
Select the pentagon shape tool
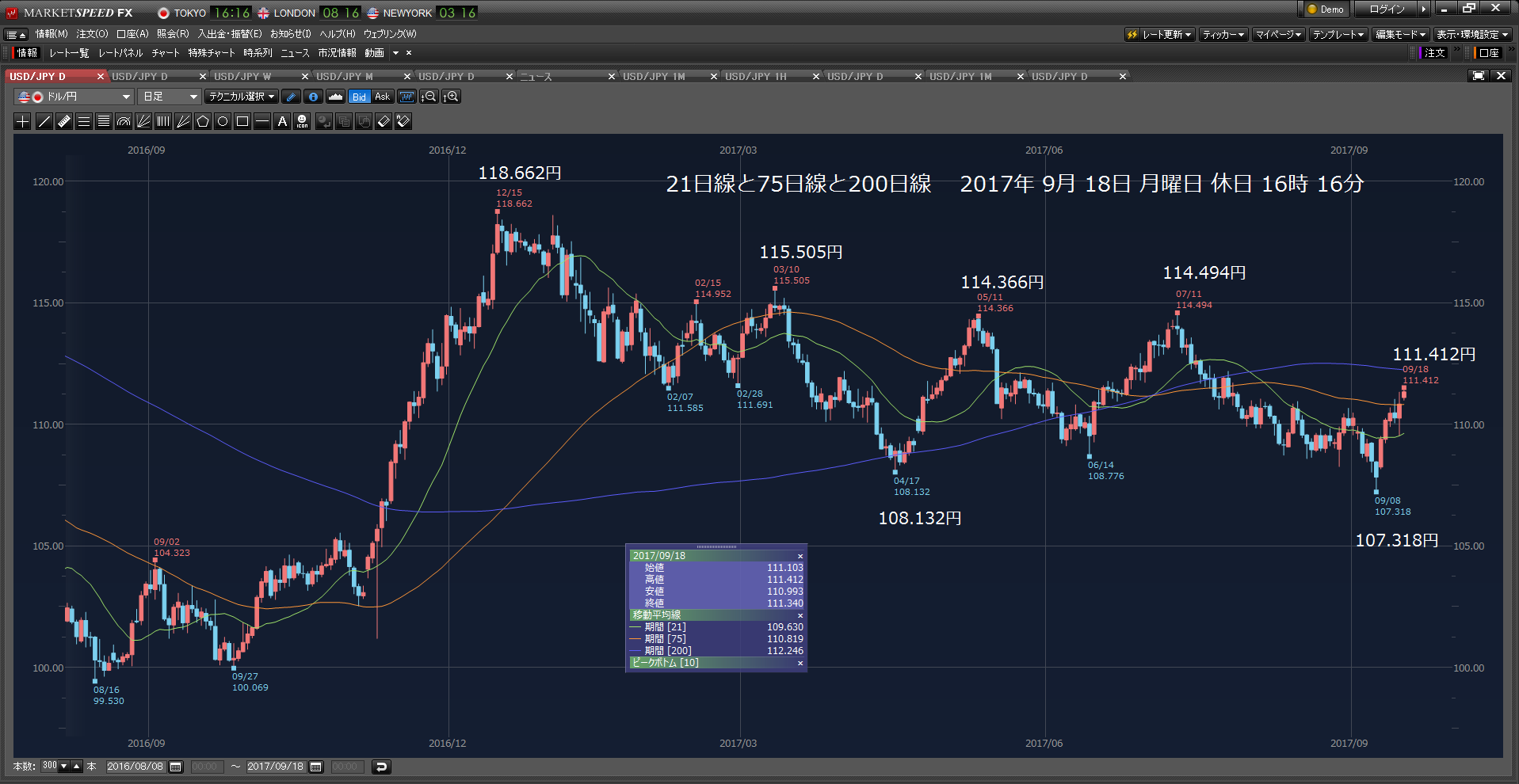click(203, 121)
